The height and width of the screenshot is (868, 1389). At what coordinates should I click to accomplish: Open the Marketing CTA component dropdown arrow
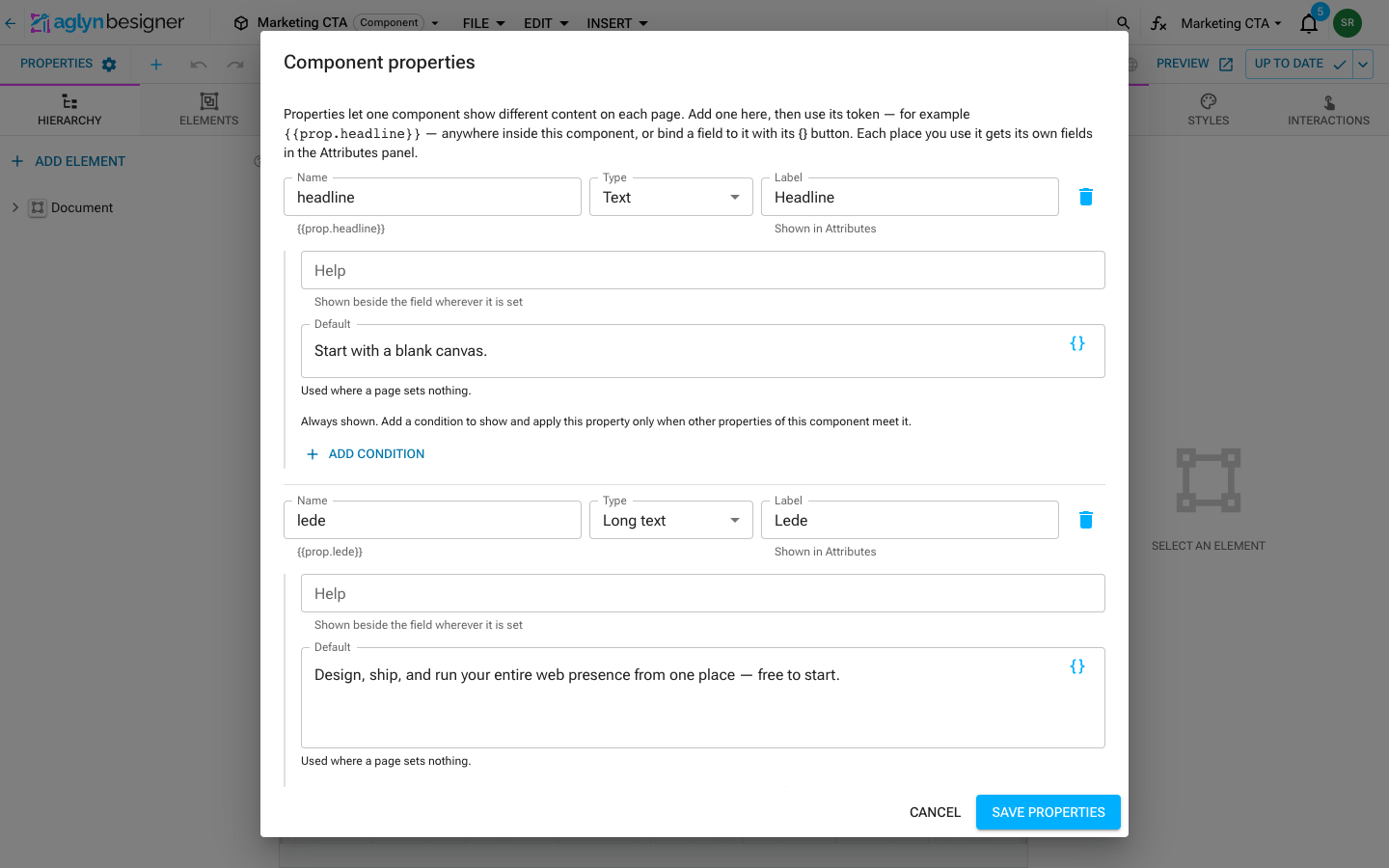pyautogui.click(x=435, y=23)
